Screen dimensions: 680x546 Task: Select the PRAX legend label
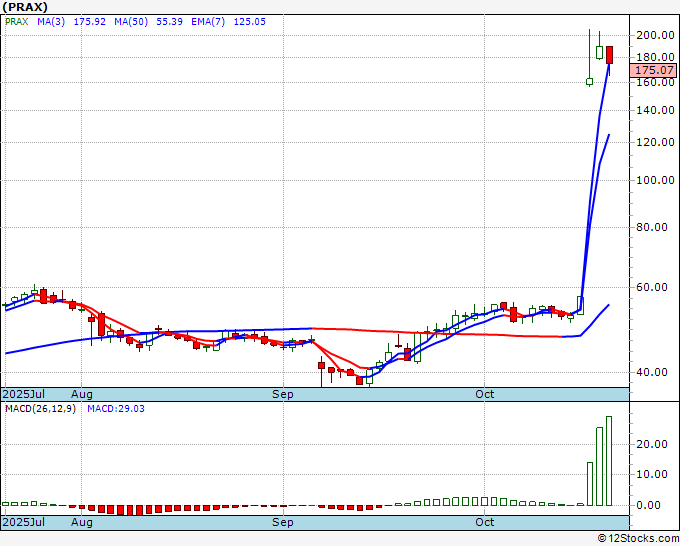[17, 22]
